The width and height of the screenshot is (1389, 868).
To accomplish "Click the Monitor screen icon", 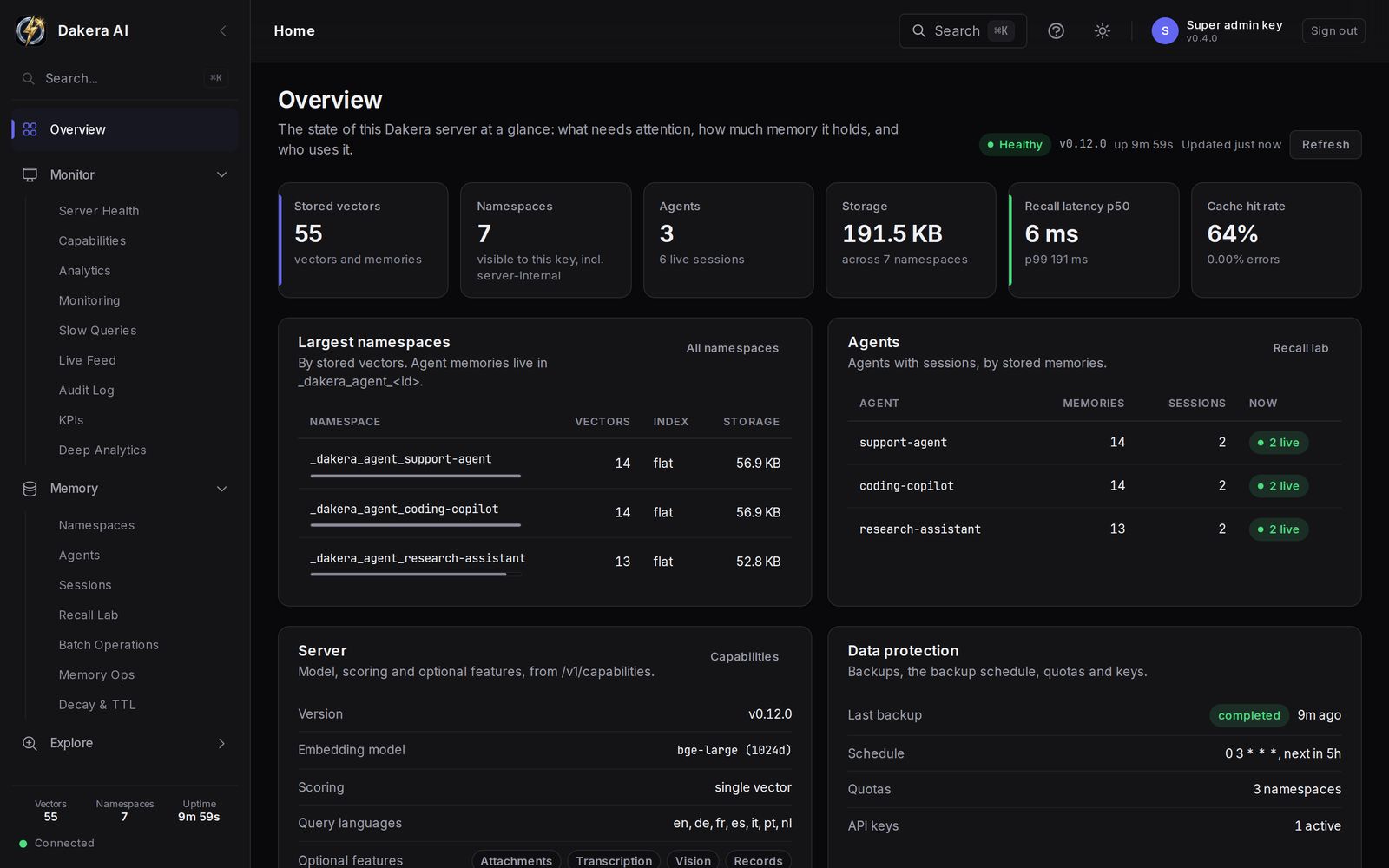I will (x=30, y=174).
